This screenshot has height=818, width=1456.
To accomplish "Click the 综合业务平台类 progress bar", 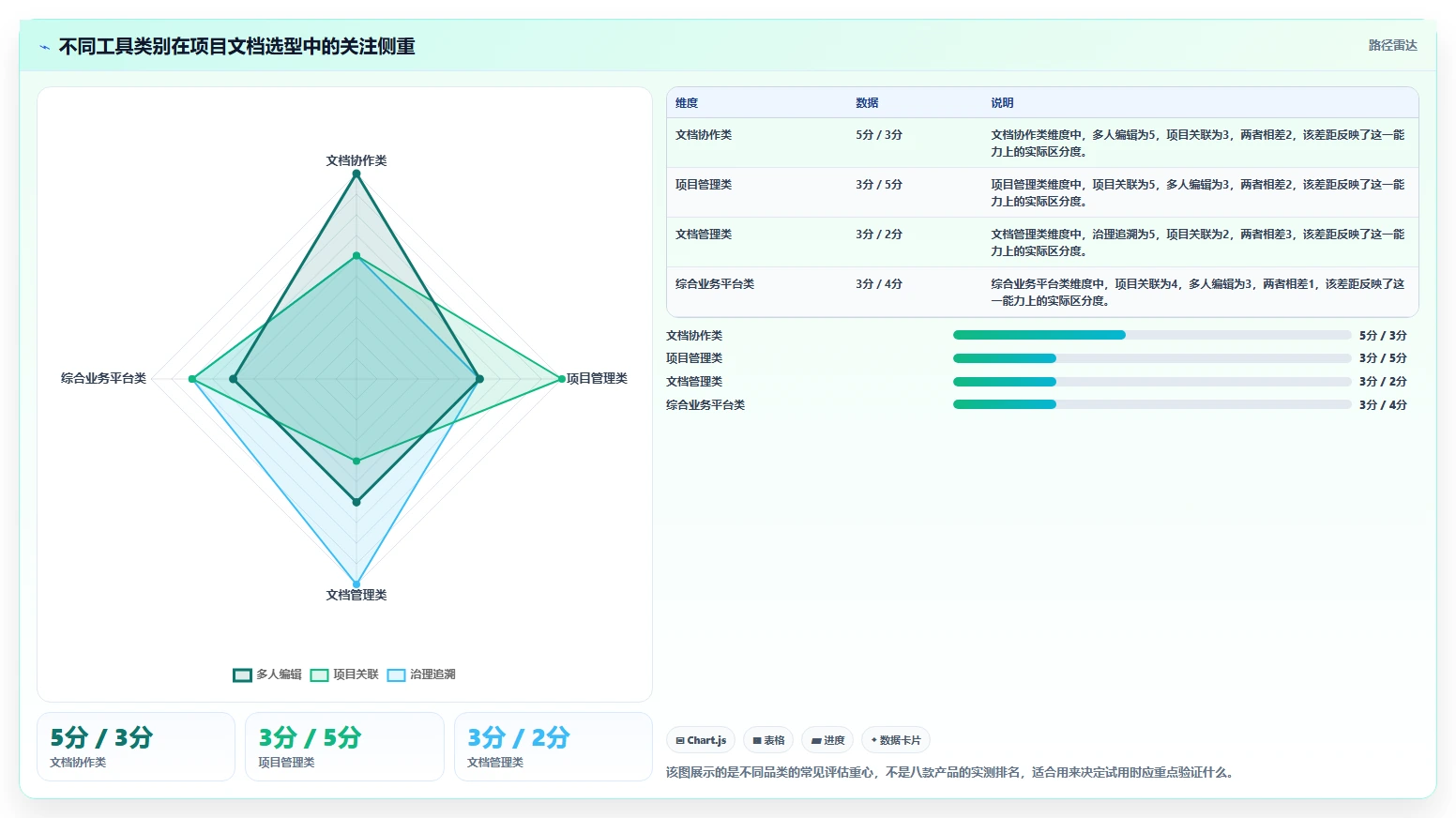I will coord(1152,404).
